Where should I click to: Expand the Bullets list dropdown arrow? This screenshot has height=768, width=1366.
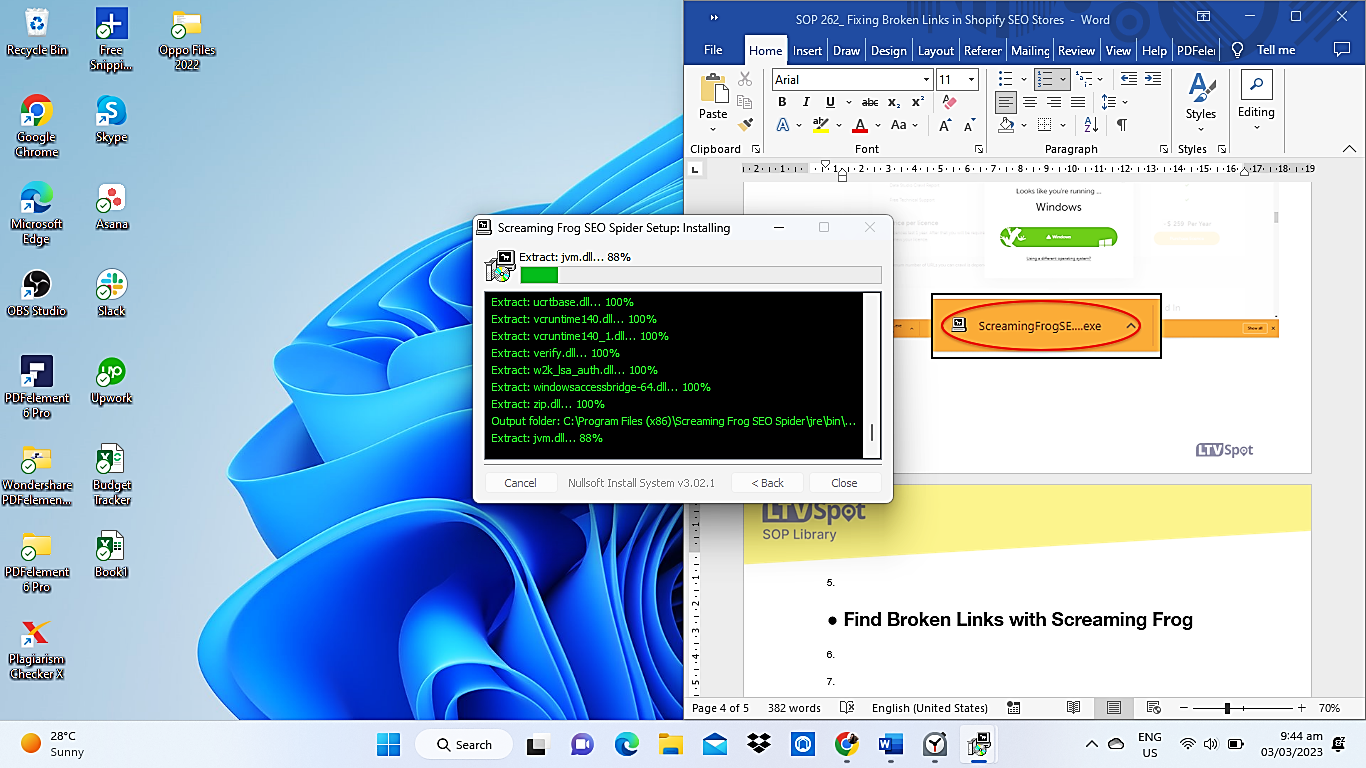1023,79
